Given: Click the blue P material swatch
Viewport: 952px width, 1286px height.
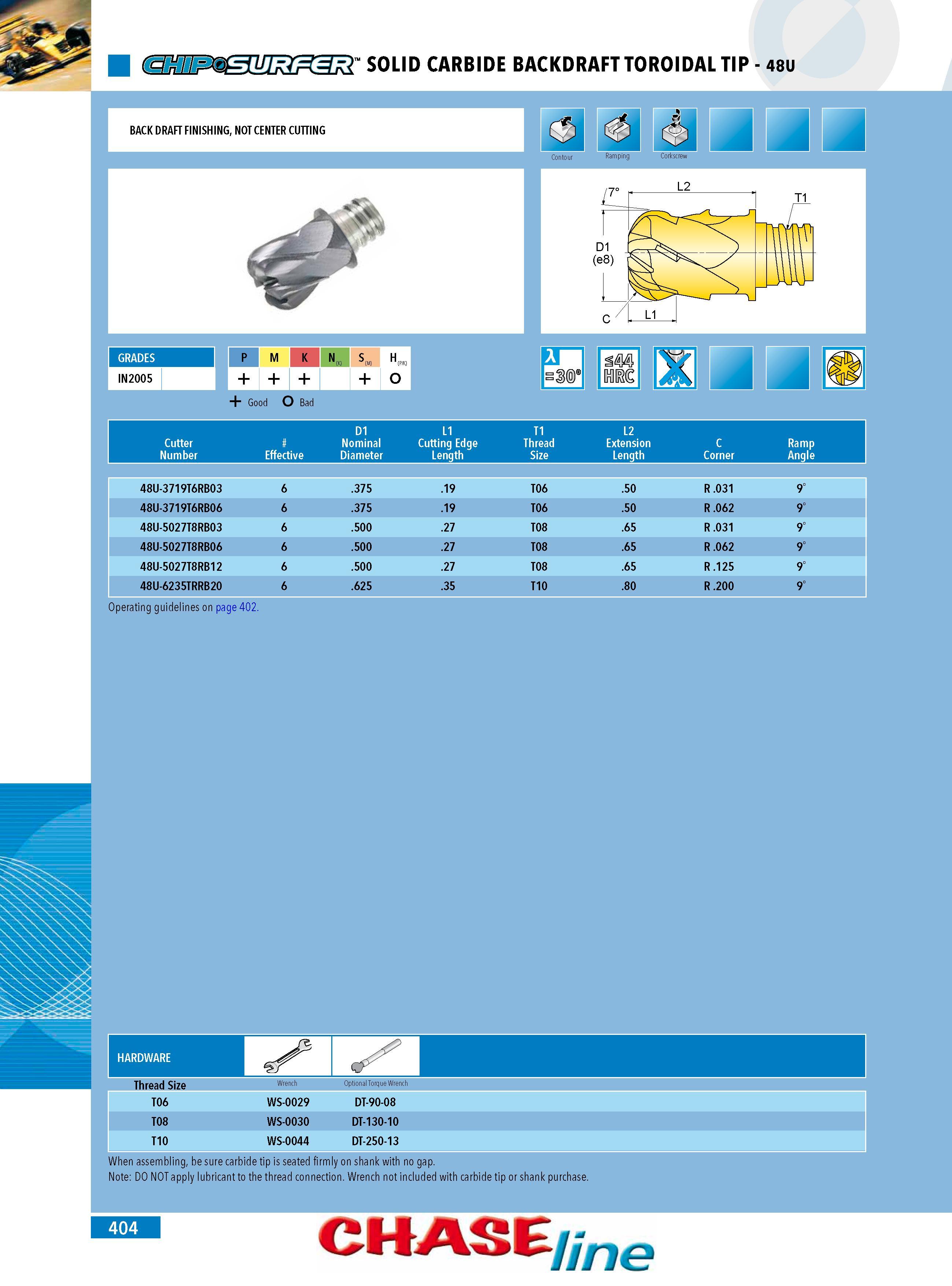Looking at the screenshot, I should (244, 357).
